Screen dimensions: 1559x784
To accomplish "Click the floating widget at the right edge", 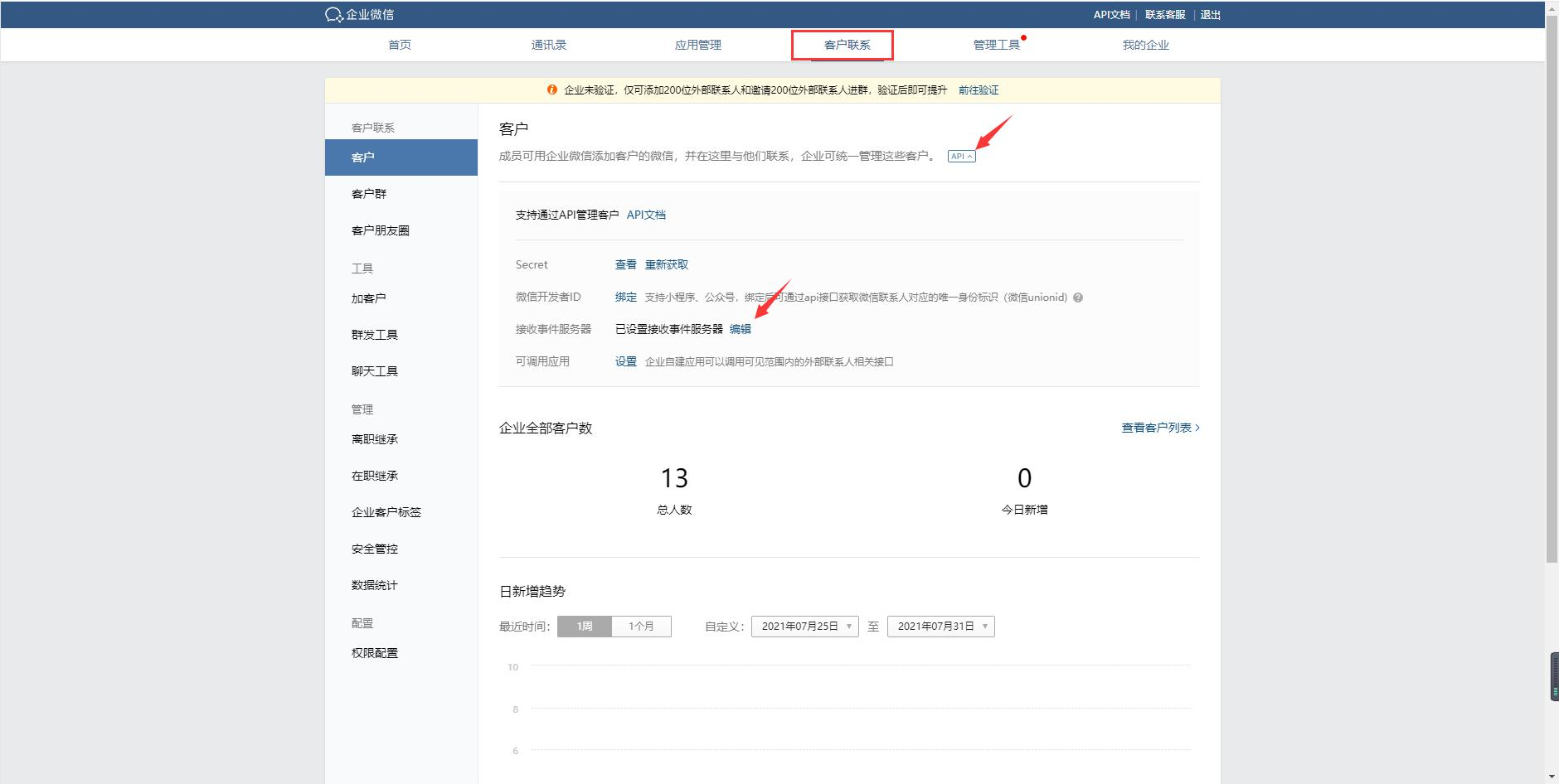I will click(x=1555, y=676).
